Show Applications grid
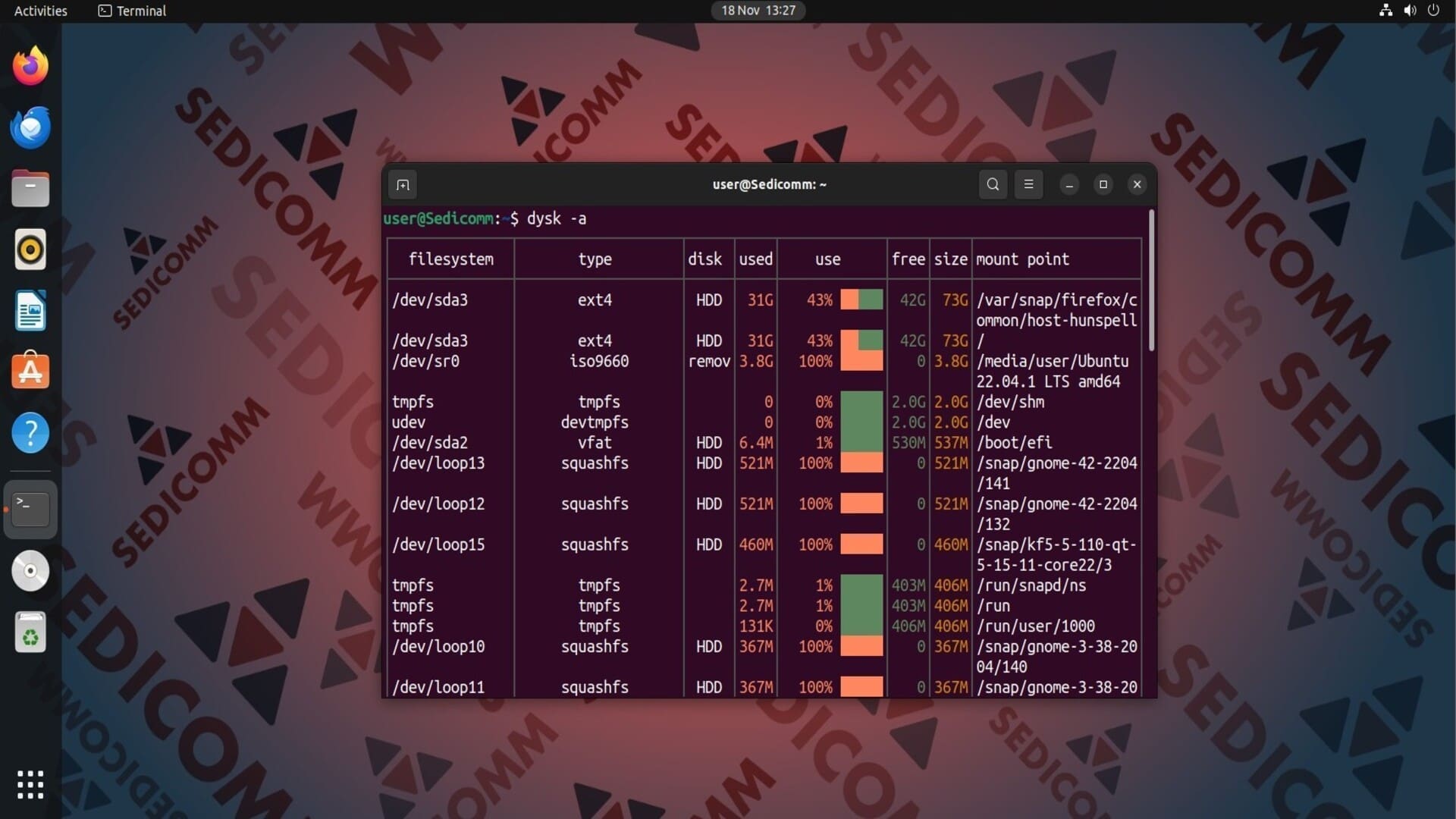Screen dimensions: 1456x819 [30, 785]
